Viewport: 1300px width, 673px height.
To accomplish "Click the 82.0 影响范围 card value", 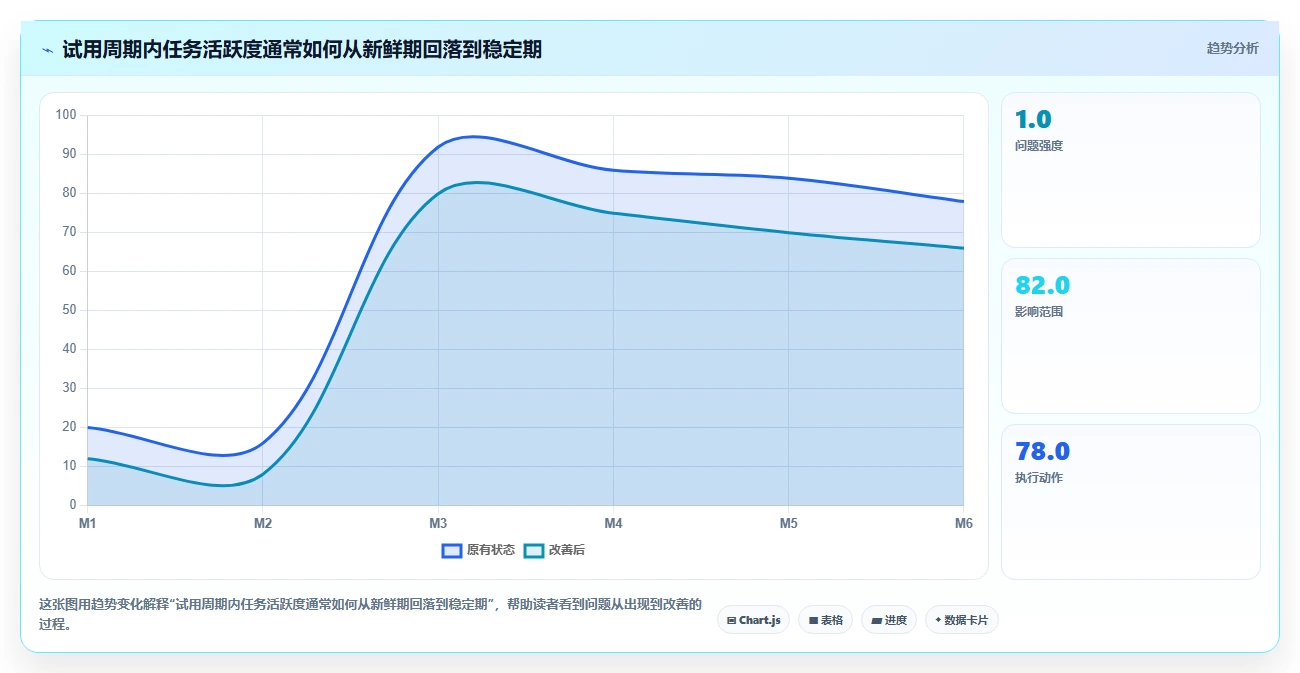I will click(x=1042, y=286).
